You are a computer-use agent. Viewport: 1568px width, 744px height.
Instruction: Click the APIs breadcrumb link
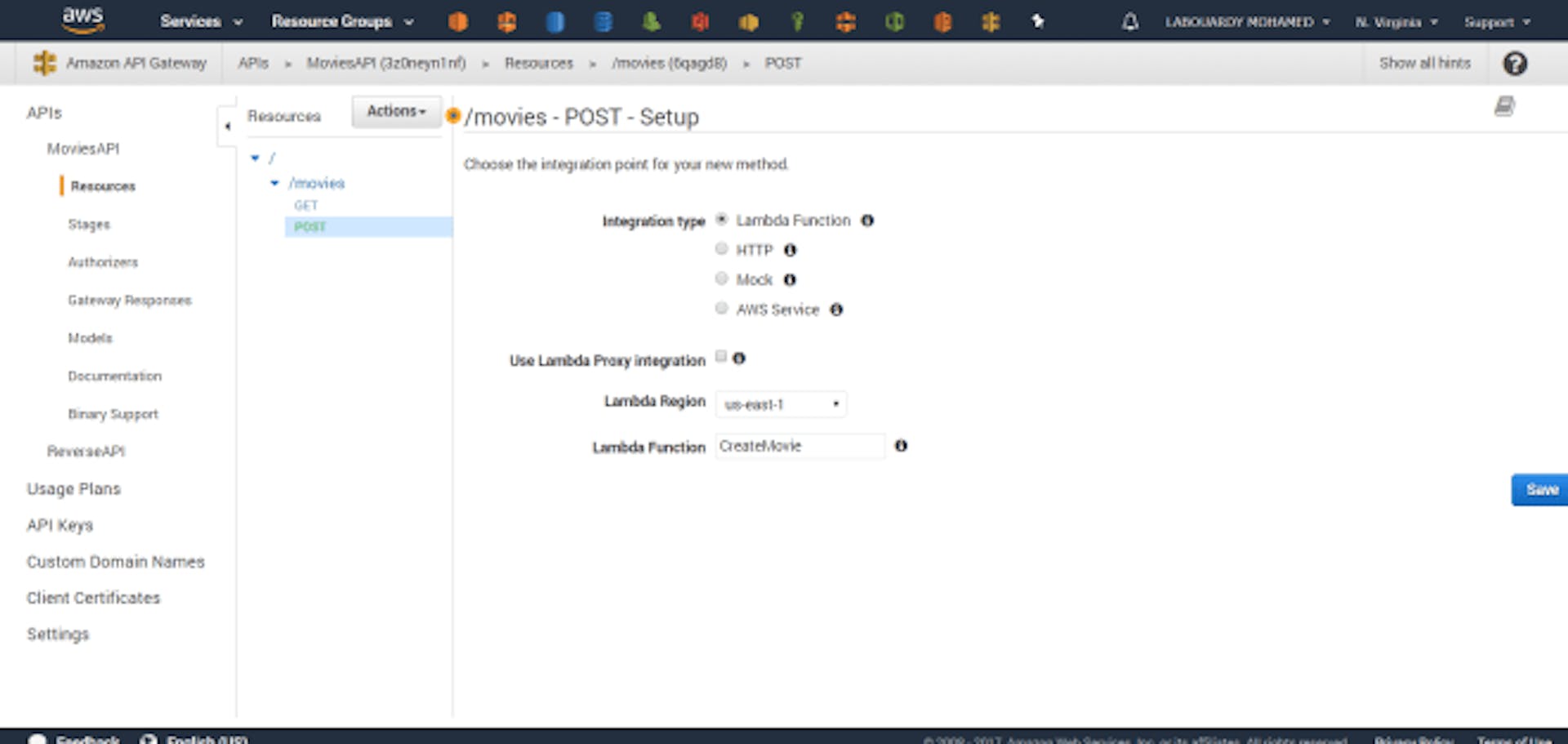coord(253,63)
